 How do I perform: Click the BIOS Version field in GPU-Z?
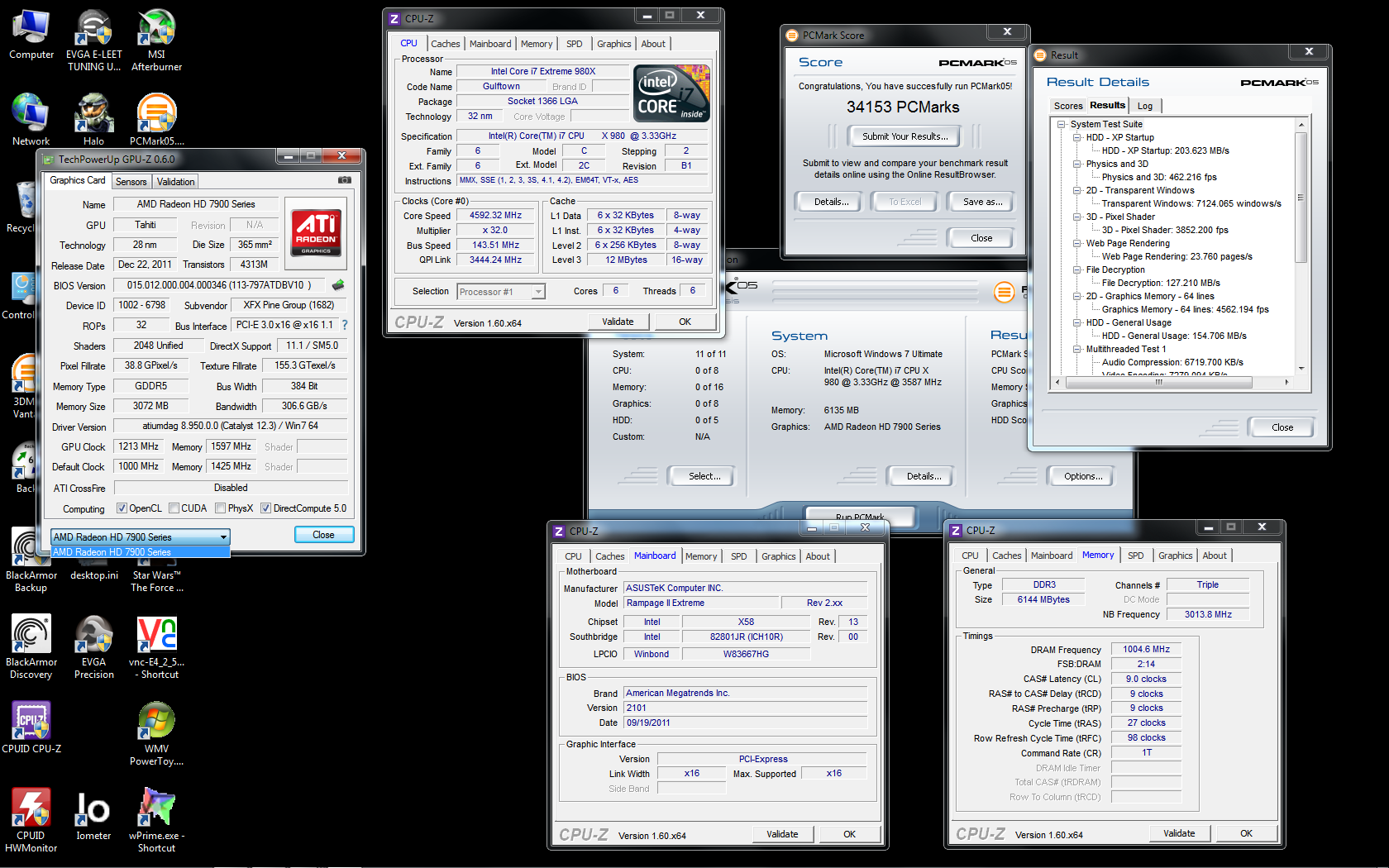pos(221,285)
